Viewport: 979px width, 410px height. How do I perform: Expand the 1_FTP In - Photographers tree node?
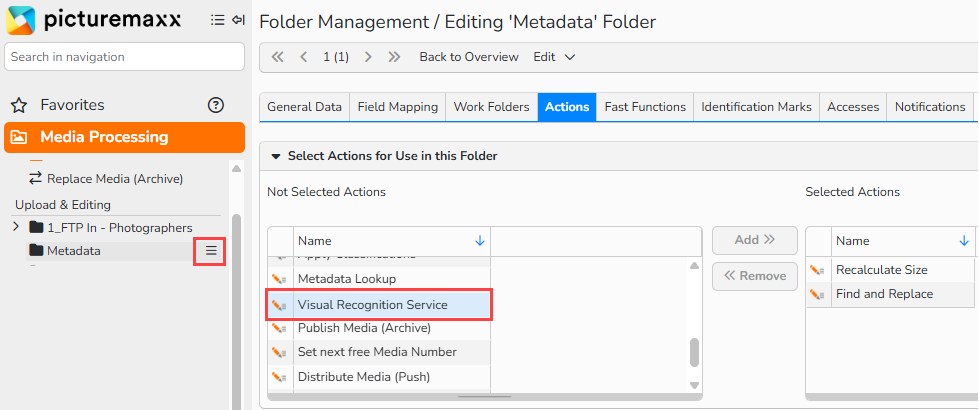[17, 227]
